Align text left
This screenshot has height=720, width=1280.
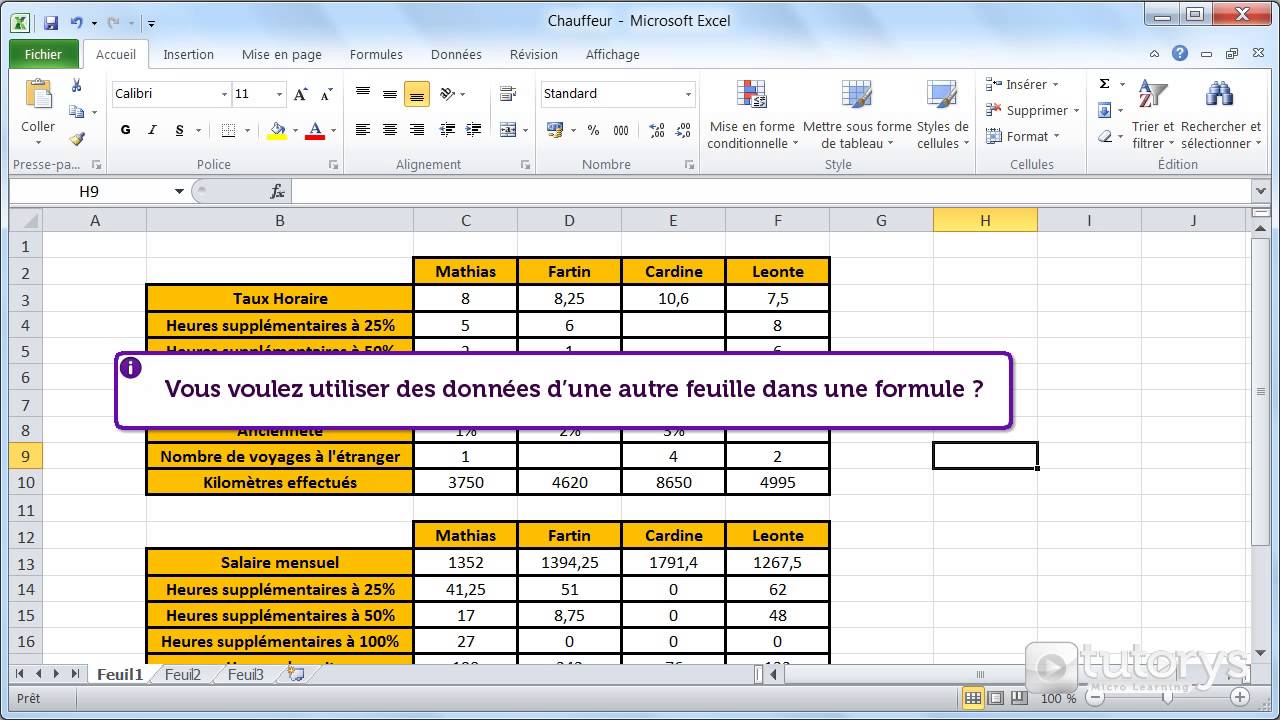click(x=363, y=130)
